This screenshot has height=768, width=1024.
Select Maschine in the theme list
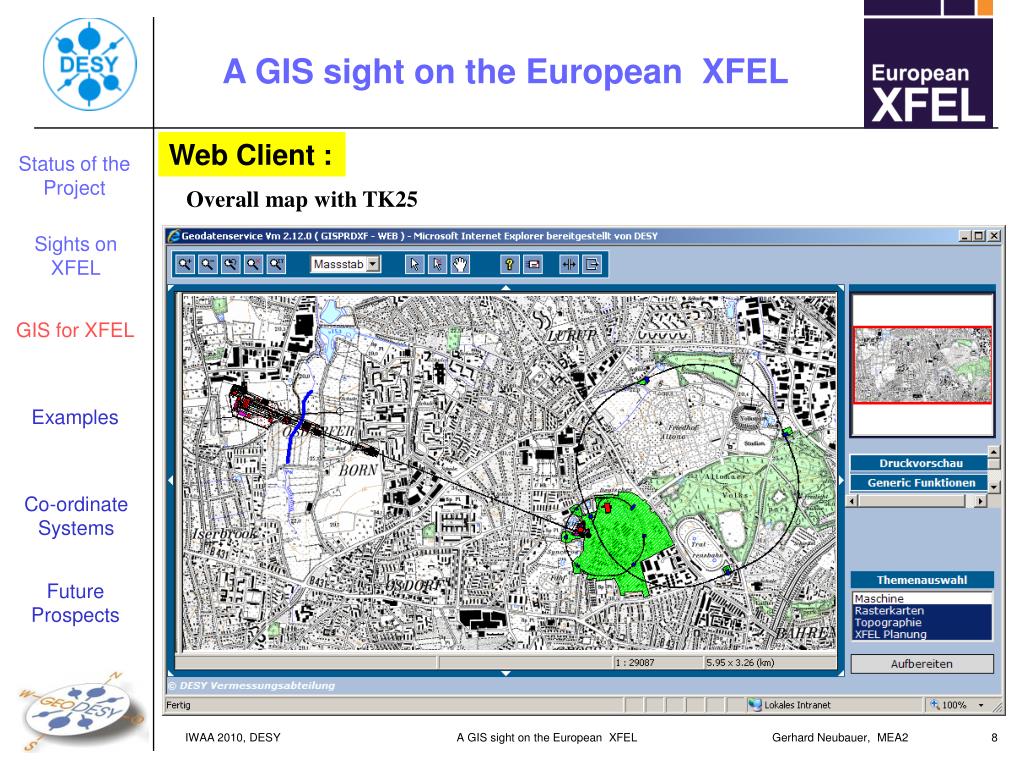[x=879, y=598]
